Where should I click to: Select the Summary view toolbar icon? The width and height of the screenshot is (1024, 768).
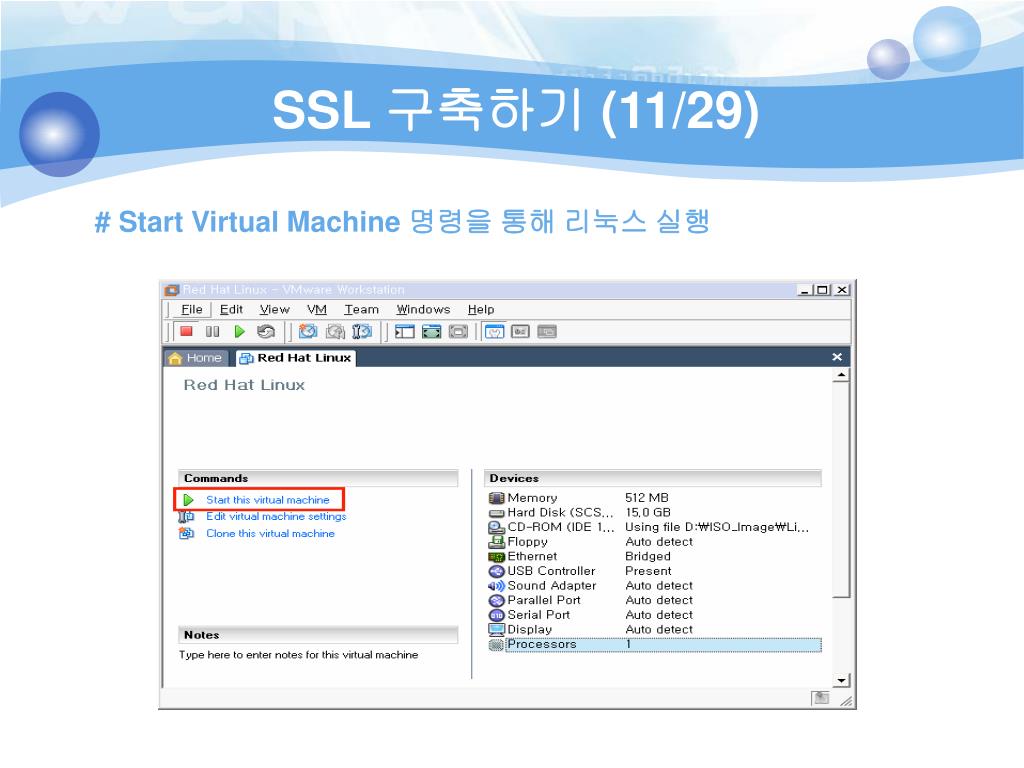point(494,332)
